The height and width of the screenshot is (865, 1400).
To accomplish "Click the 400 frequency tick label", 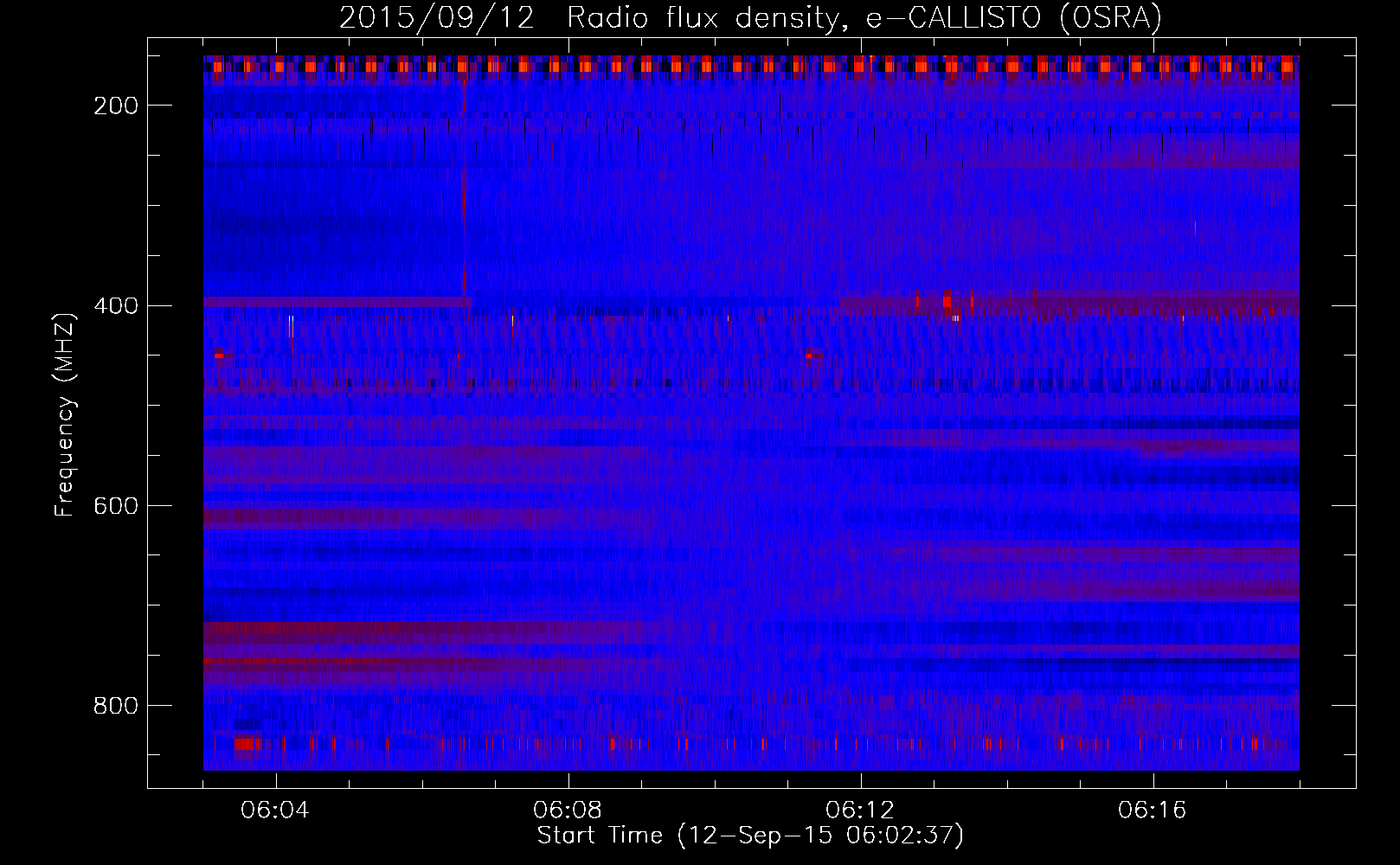I will [x=116, y=306].
